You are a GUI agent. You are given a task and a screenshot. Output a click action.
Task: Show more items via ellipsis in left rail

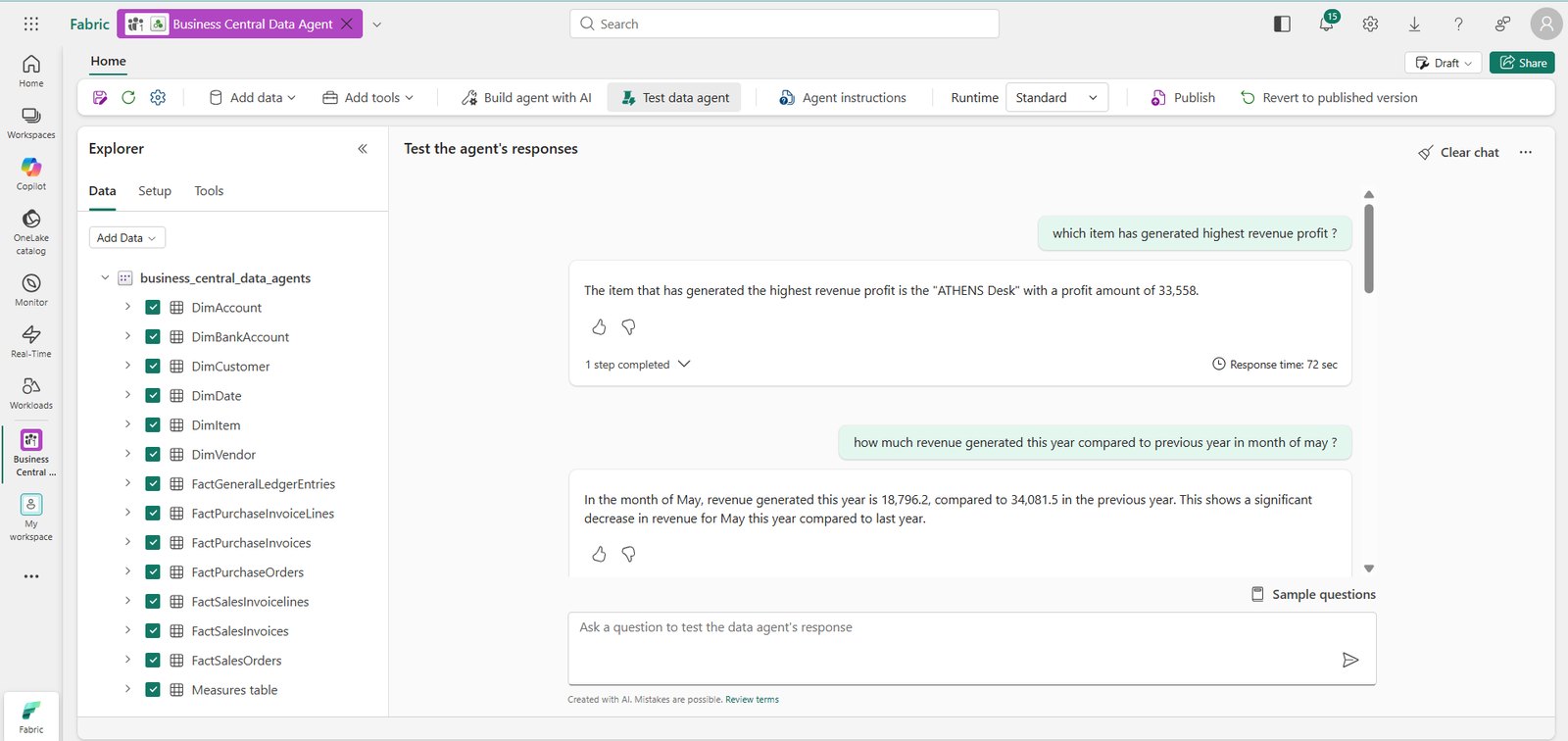coord(31,576)
